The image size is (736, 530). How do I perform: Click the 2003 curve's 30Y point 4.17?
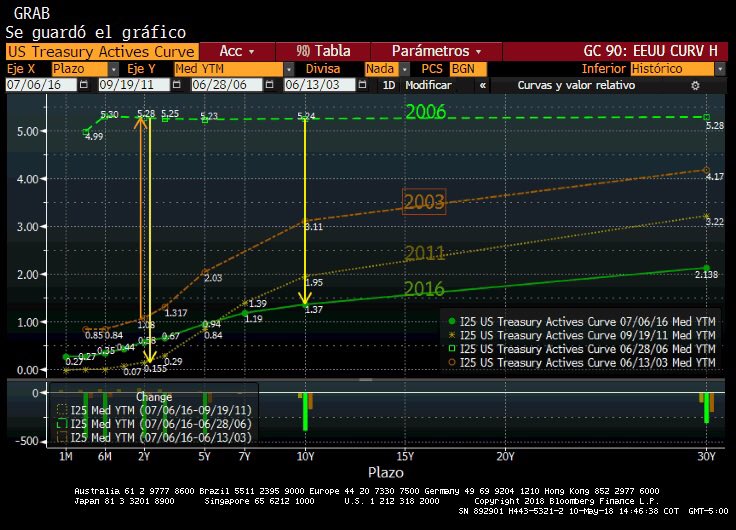coord(707,170)
